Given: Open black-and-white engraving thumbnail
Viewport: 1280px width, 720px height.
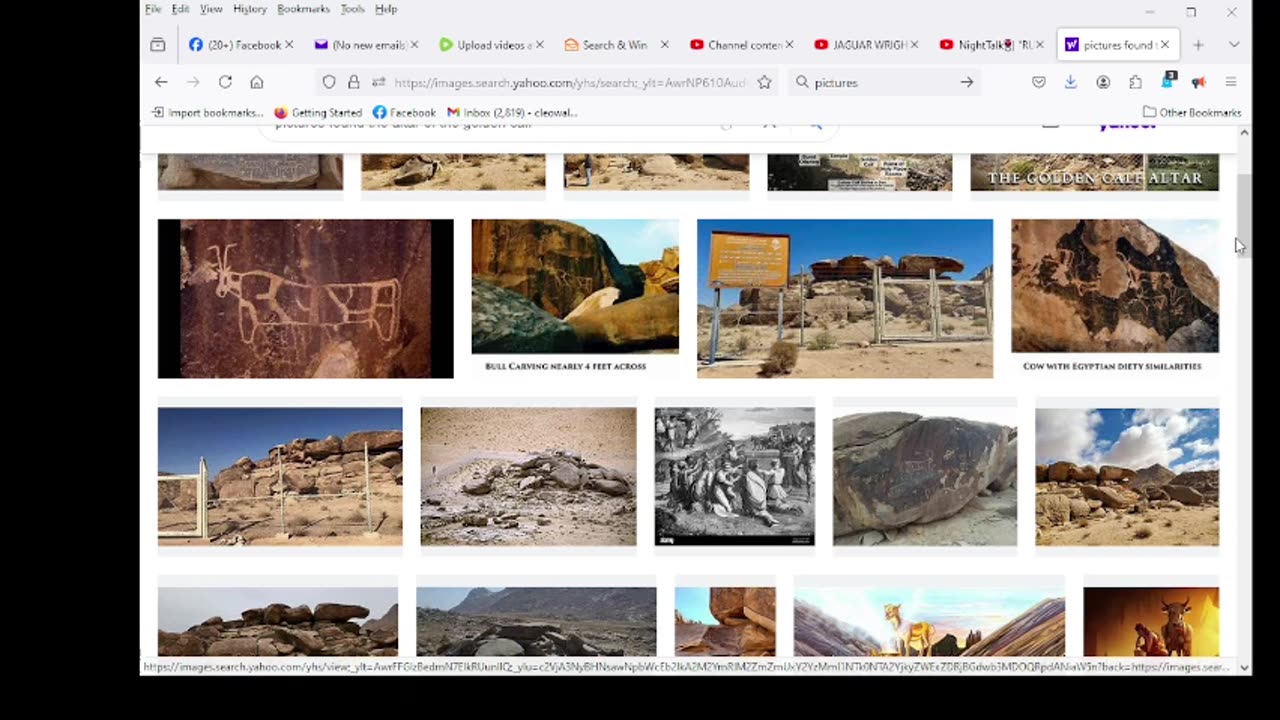Looking at the screenshot, I should coord(734,476).
